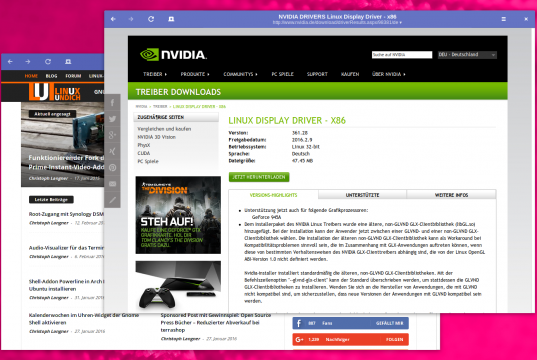Click Letzte Beiträge label
The image size is (537, 360).
coord(51,199)
